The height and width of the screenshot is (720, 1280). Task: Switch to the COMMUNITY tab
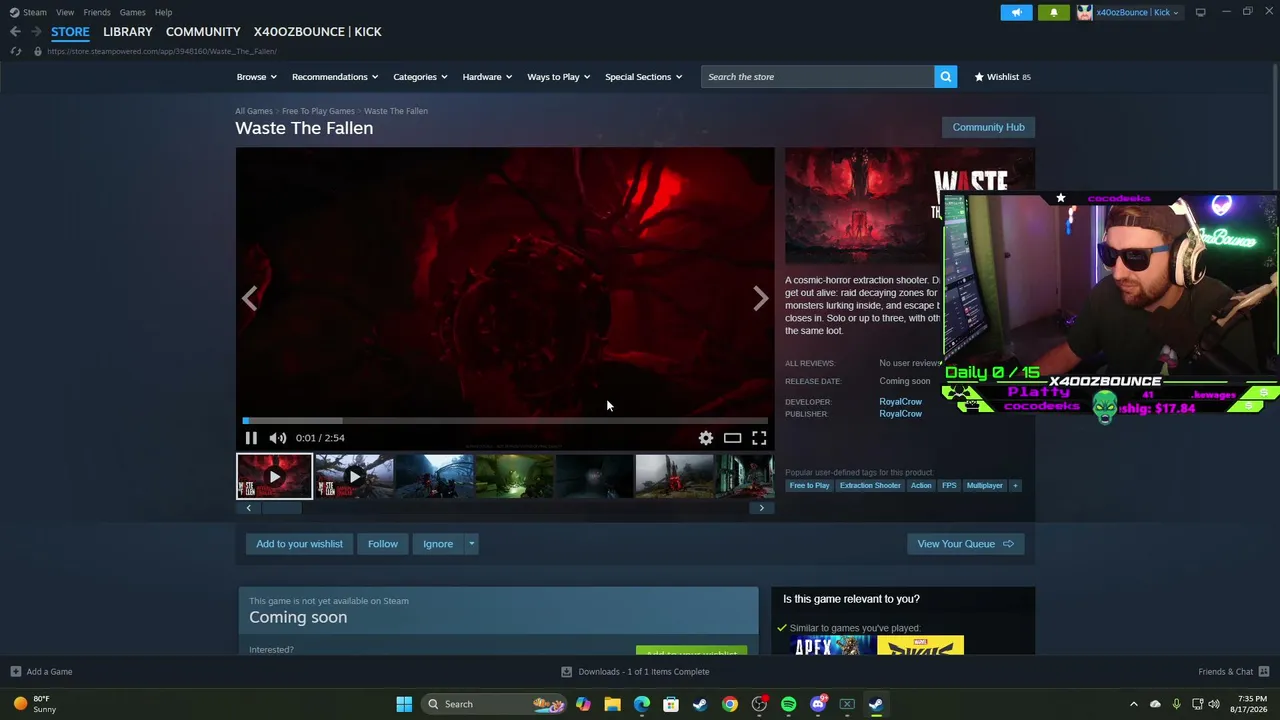203,32
